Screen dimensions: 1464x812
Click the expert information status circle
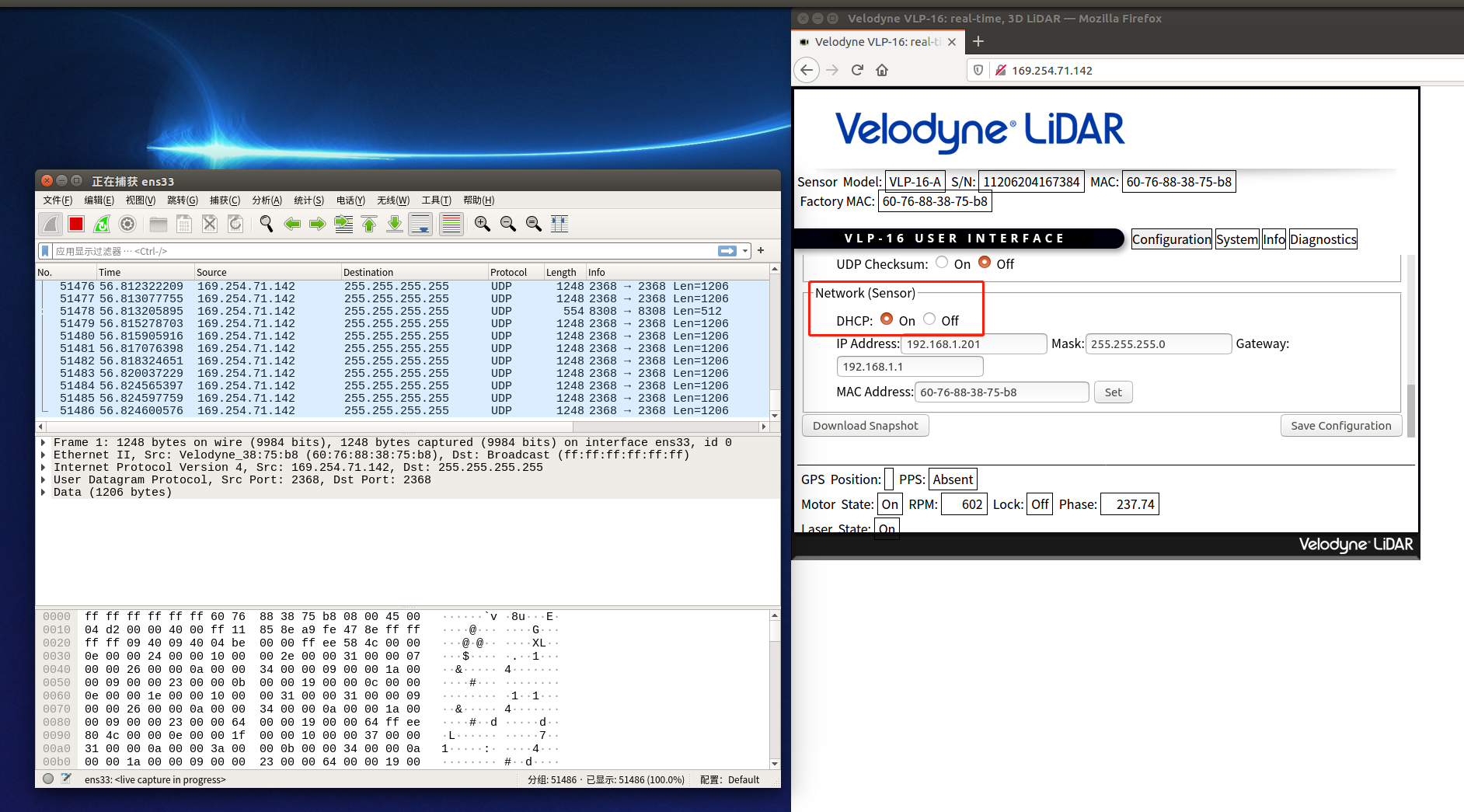48,779
